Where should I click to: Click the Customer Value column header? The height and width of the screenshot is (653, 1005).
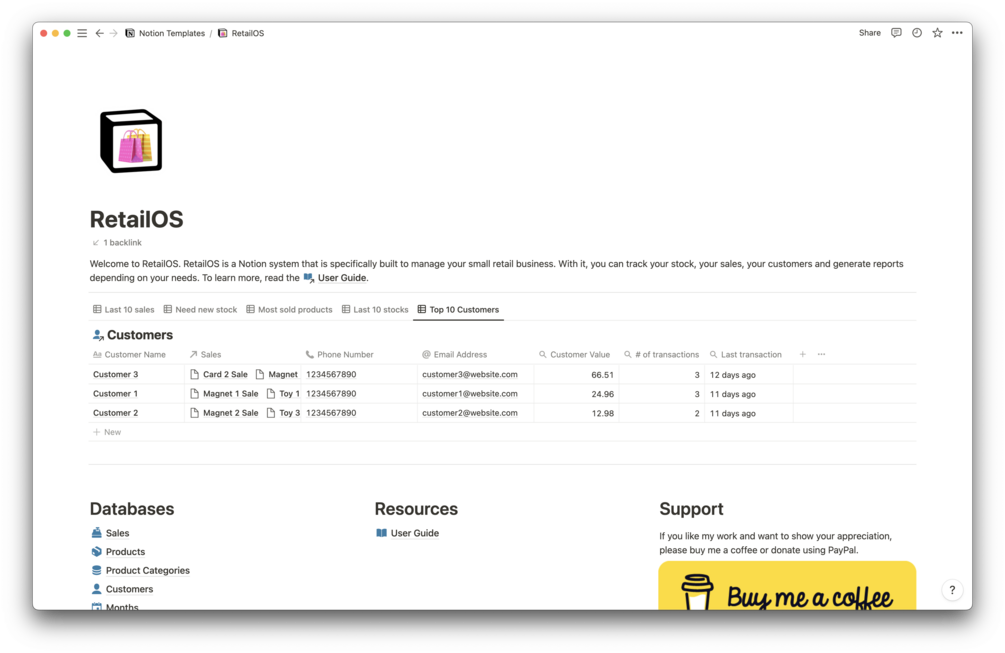(x=574, y=354)
